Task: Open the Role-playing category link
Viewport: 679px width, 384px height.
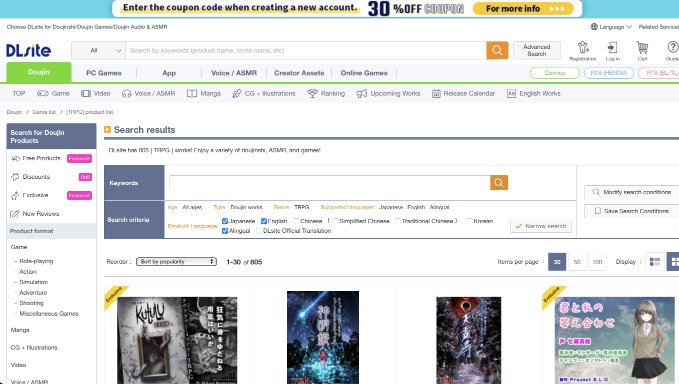Action: (x=36, y=261)
